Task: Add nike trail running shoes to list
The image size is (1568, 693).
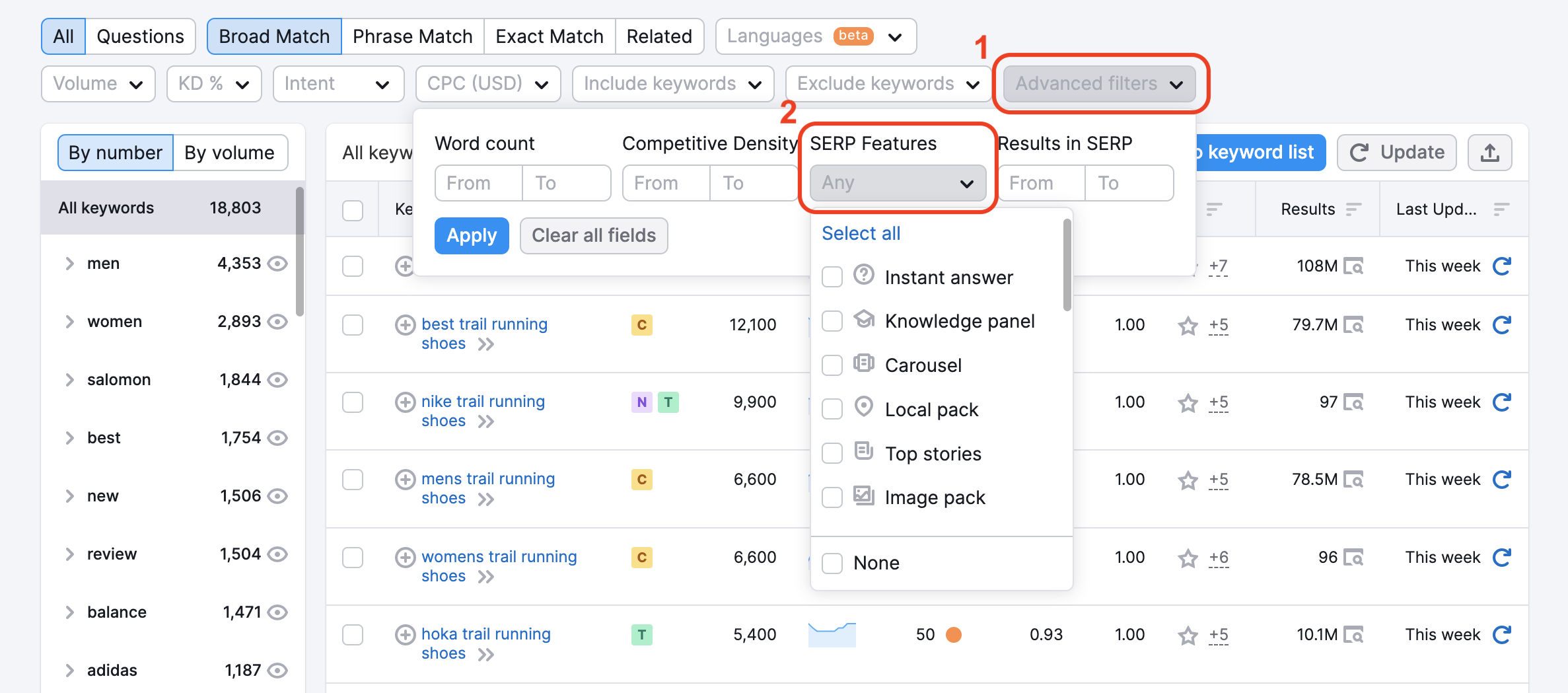Action: [405, 402]
